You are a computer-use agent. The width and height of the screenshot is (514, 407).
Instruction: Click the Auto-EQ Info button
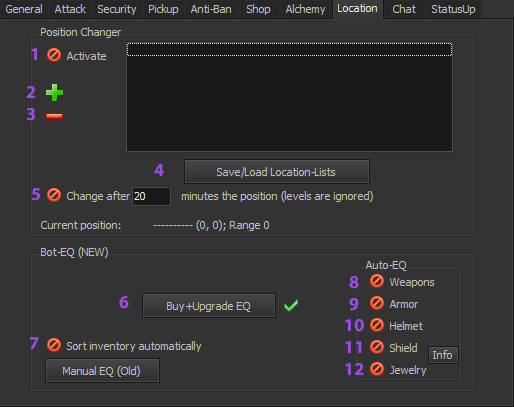[x=443, y=355]
